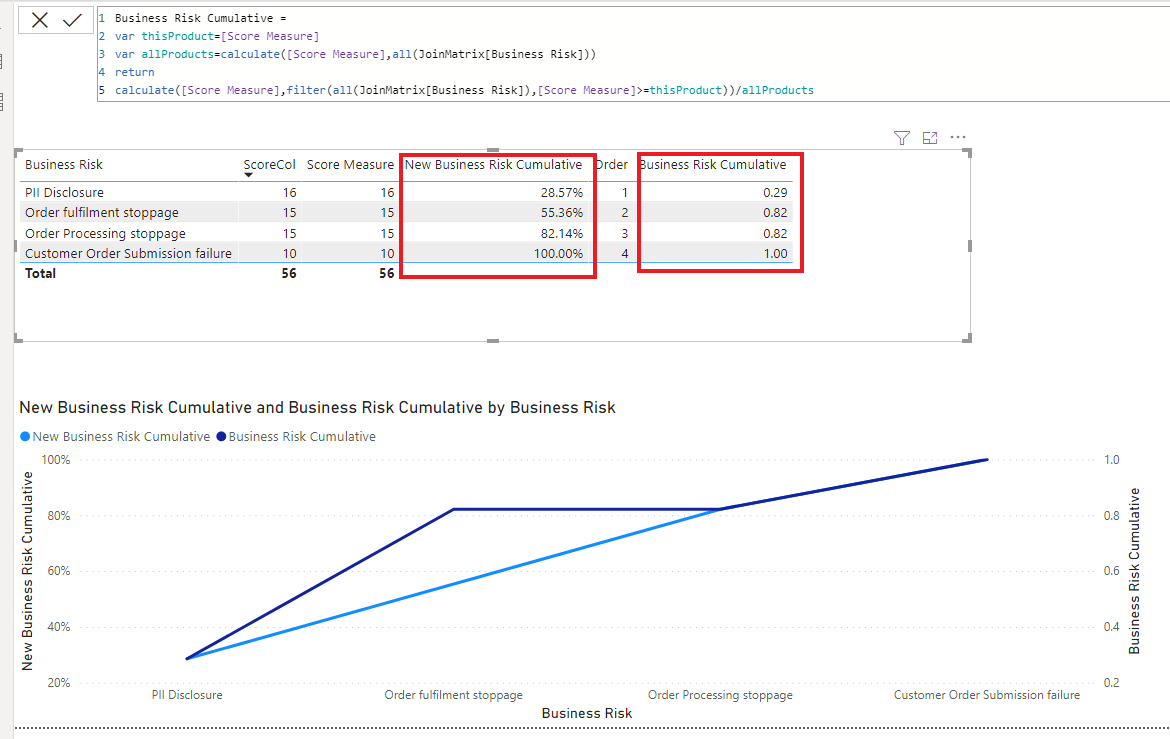Open the visual filter icon
Image resolution: width=1170 pixels, height=739 pixels.
click(x=901, y=138)
